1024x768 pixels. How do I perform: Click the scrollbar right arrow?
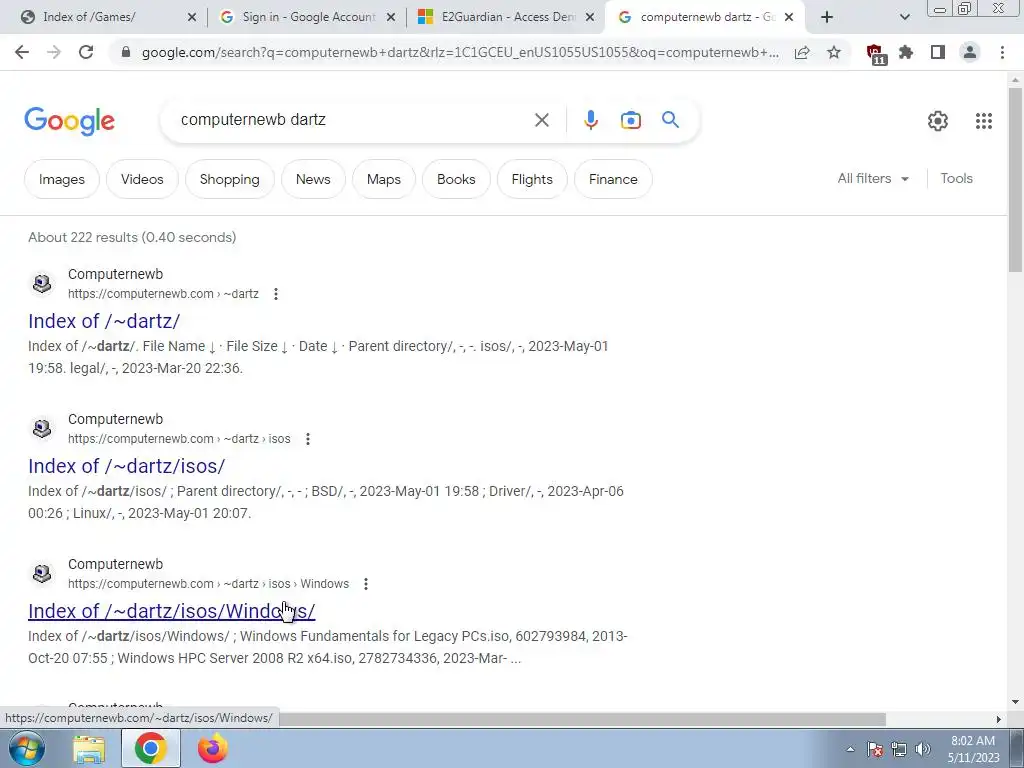[x=998, y=719]
